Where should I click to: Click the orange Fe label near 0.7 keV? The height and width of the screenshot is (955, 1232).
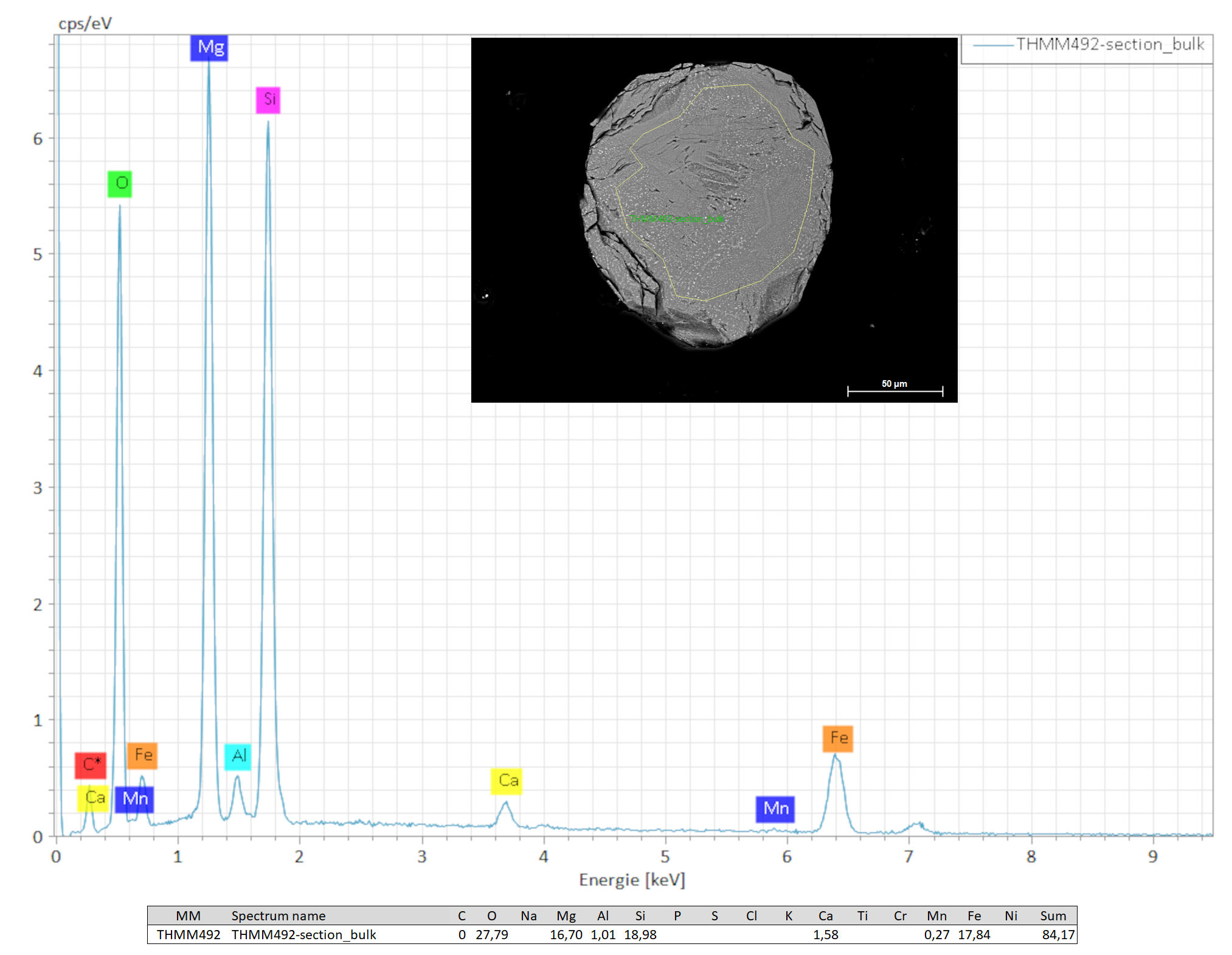142,755
